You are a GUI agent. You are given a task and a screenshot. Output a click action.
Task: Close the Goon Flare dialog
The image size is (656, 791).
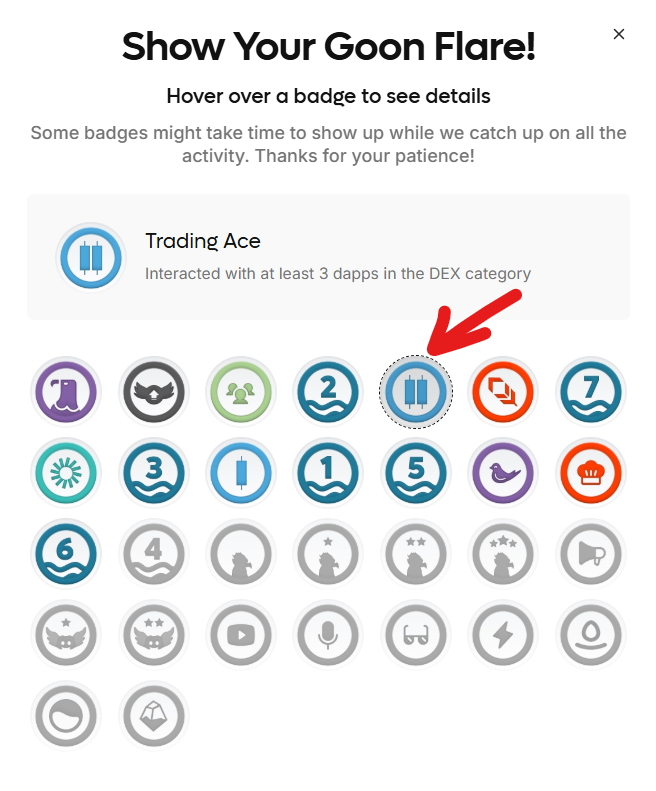(619, 34)
